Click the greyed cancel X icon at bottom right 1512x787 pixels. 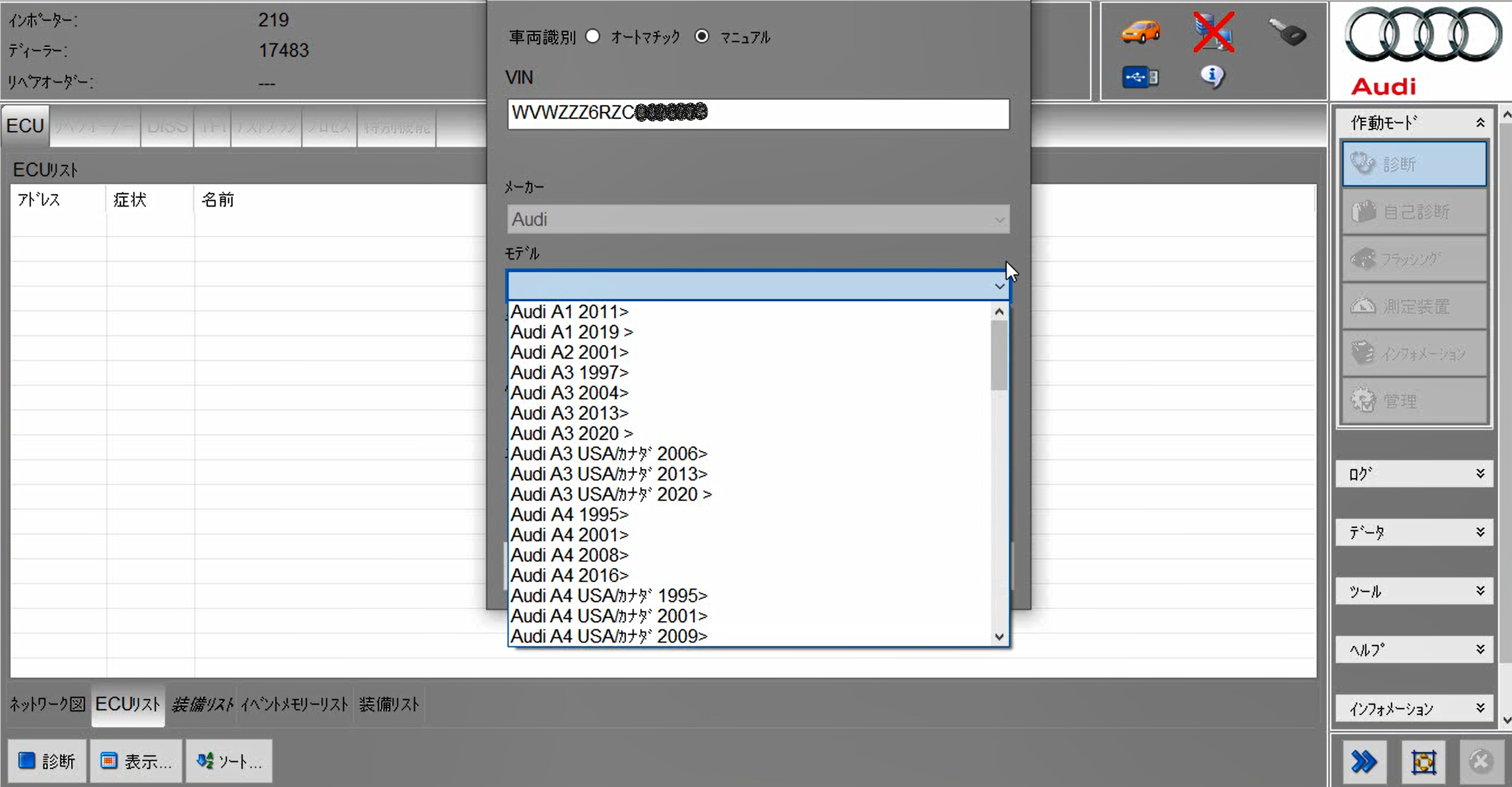[1481, 762]
